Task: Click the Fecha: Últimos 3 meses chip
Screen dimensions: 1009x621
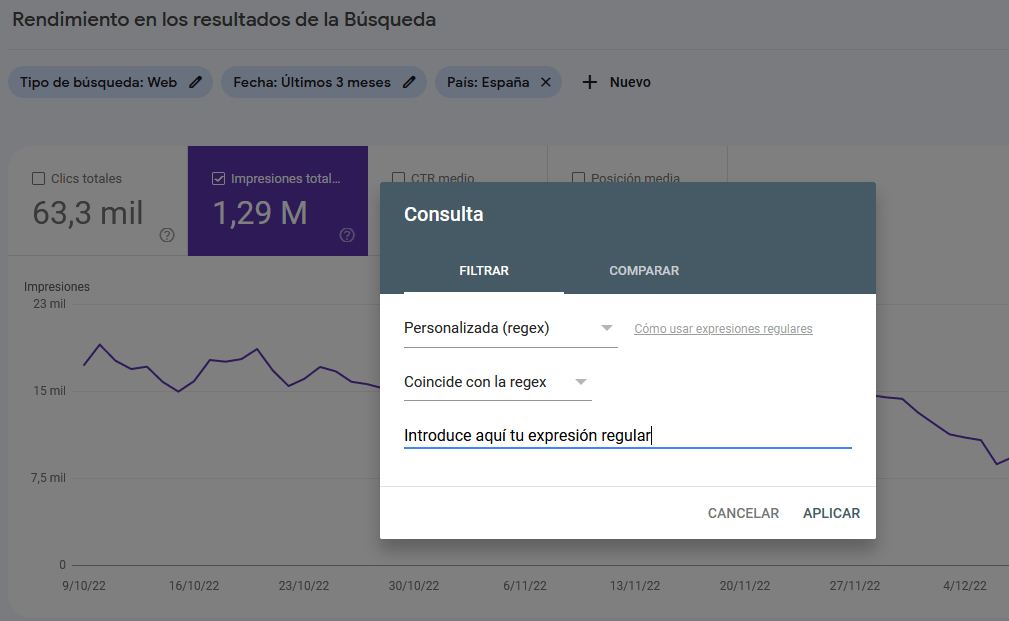Action: coord(324,82)
